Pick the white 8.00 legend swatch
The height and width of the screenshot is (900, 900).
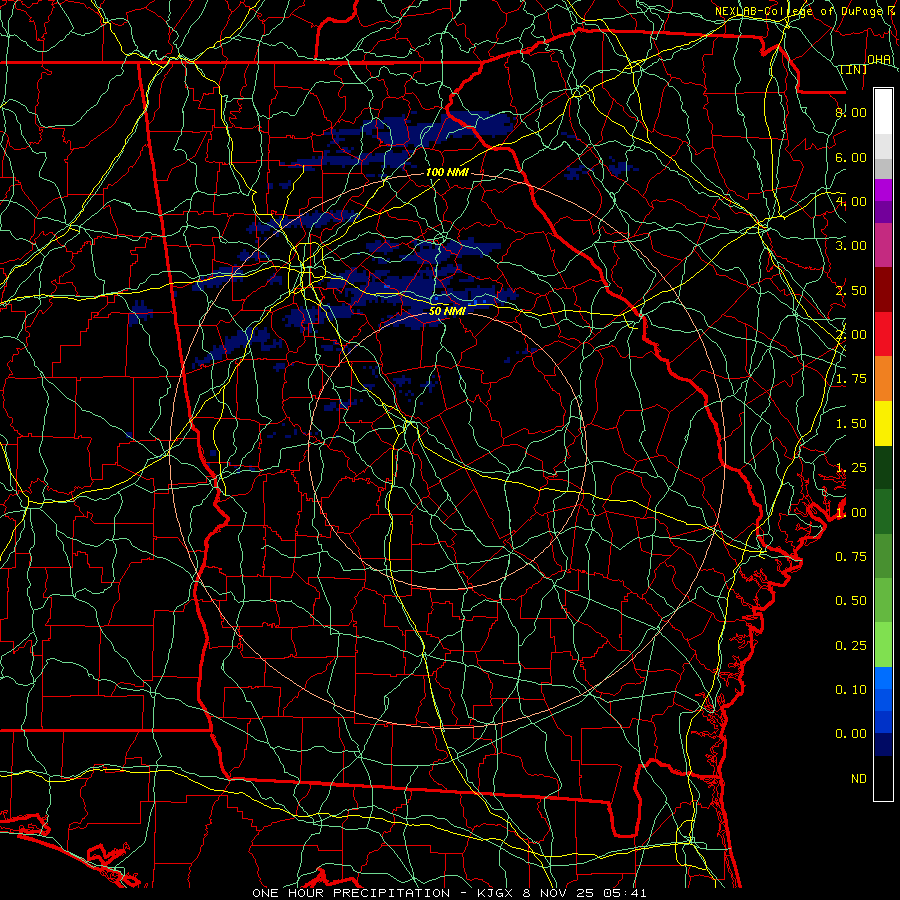(x=883, y=112)
